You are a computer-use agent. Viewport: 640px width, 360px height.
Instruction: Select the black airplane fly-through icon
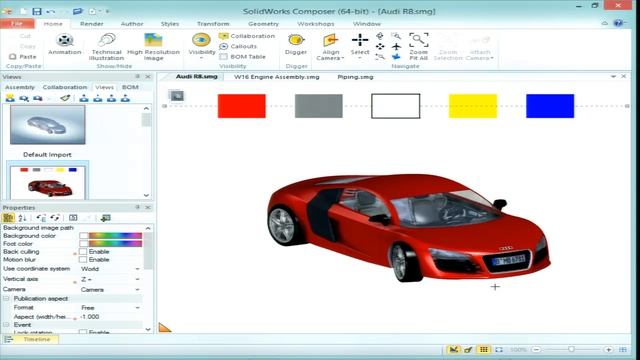[x=396, y=47]
